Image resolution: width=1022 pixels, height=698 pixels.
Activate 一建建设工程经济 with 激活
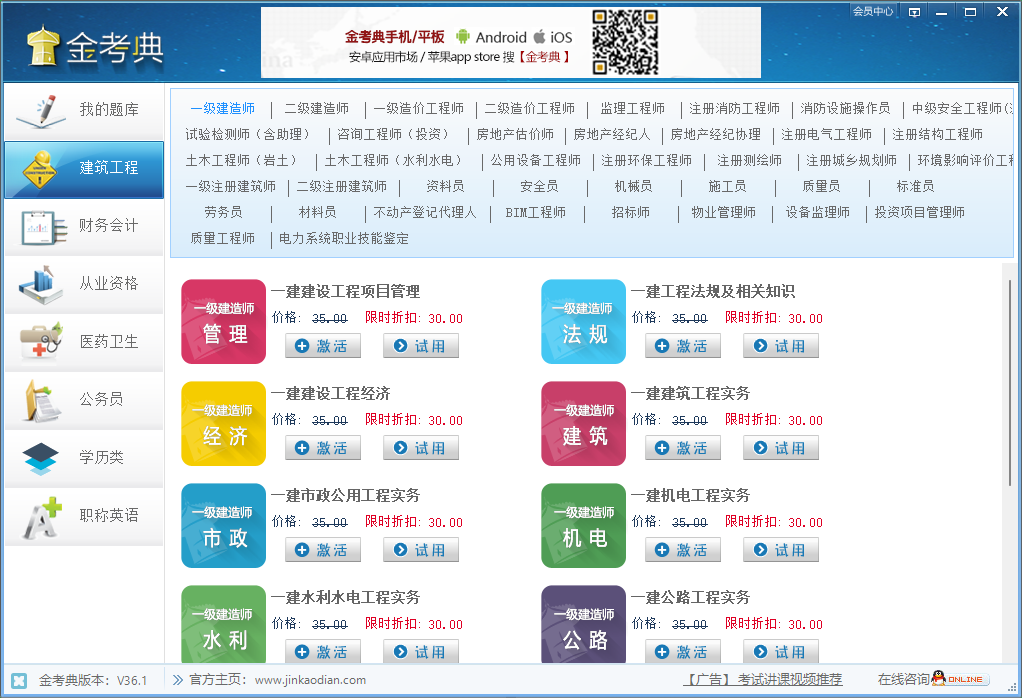coord(323,448)
